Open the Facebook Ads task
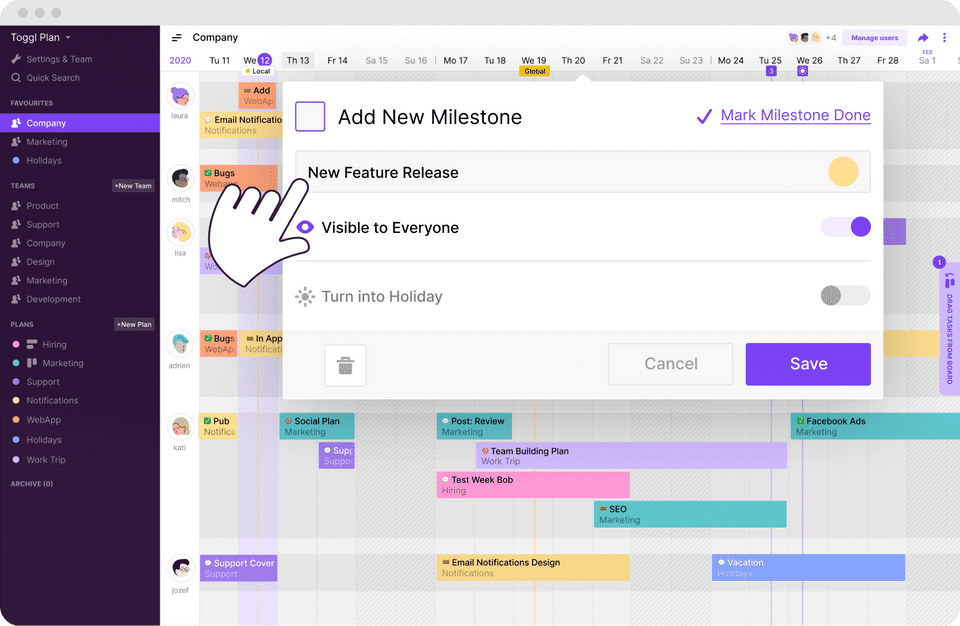 [875, 426]
